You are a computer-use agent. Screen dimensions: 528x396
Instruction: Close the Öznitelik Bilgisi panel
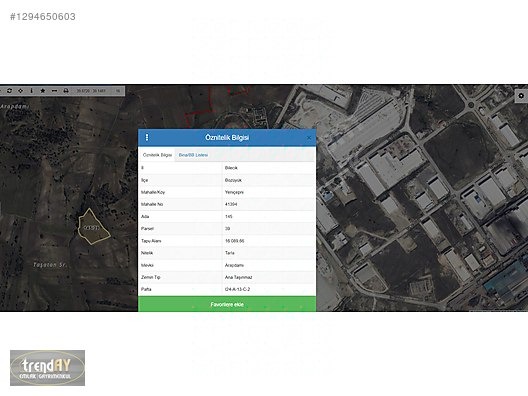(309, 138)
